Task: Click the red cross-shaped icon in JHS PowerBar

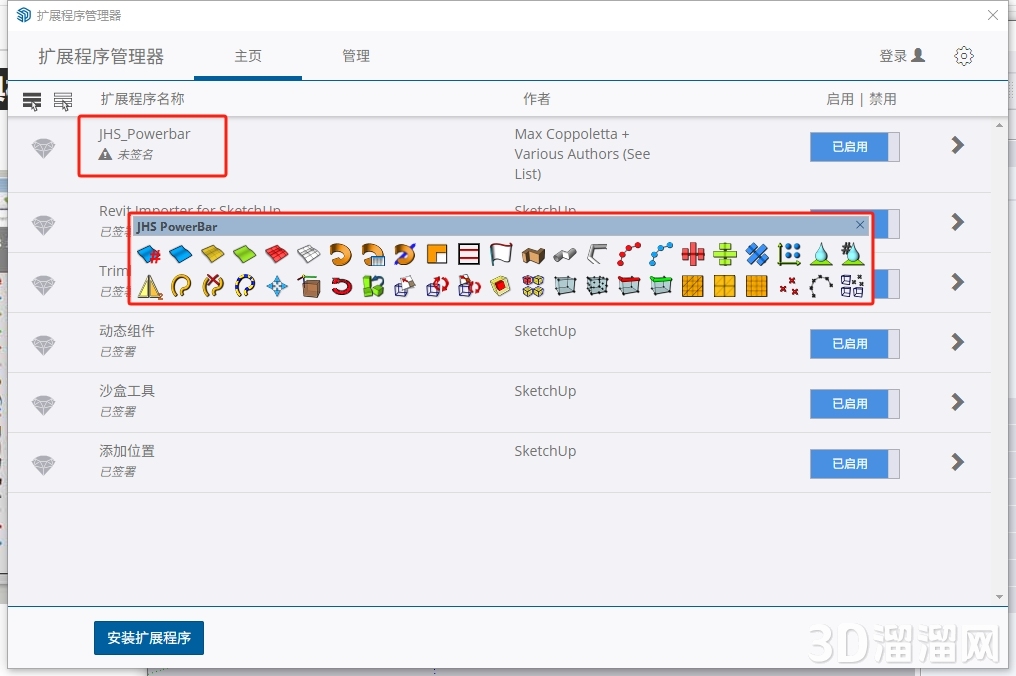Action: click(x=693, y=255)
